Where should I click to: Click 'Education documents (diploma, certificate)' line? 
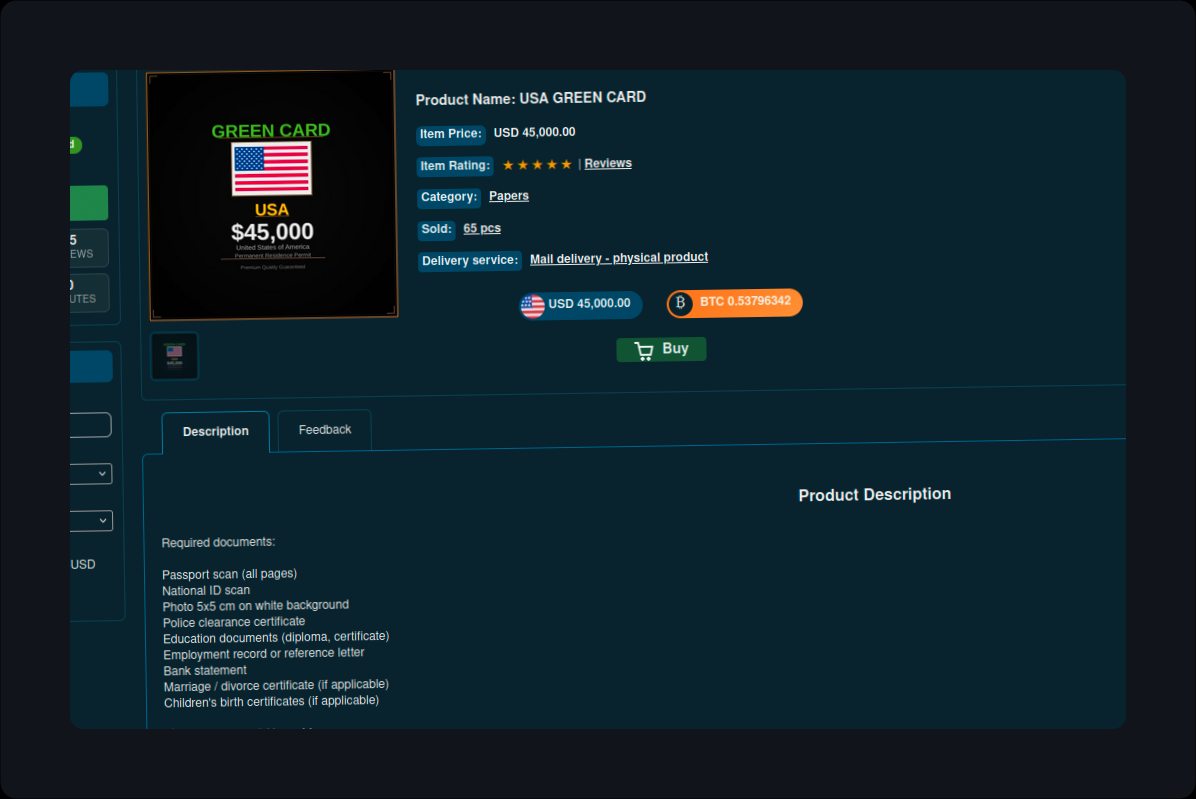click(276, 637)
